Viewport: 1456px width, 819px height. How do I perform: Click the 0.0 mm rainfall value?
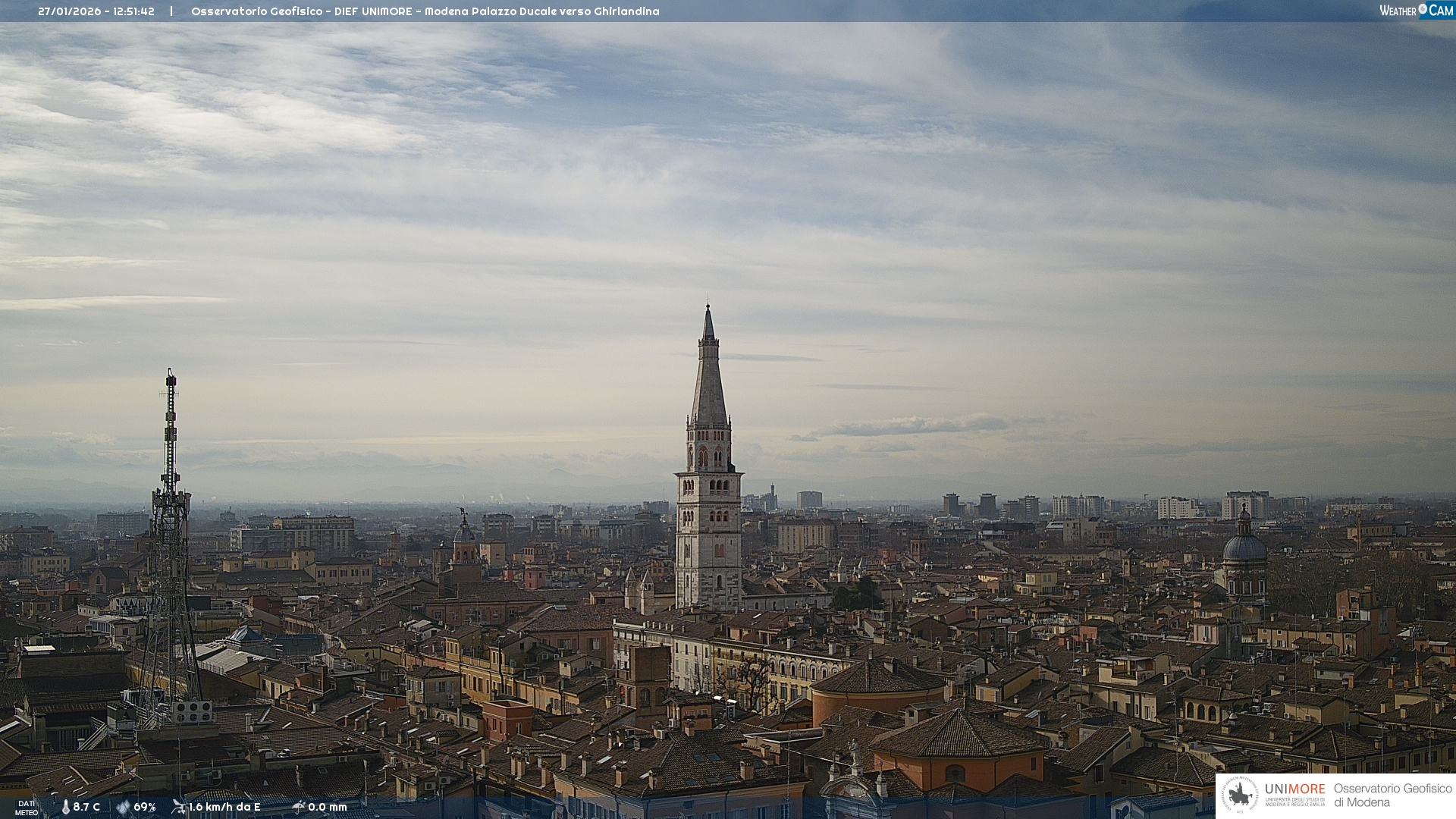click(328, 807)
